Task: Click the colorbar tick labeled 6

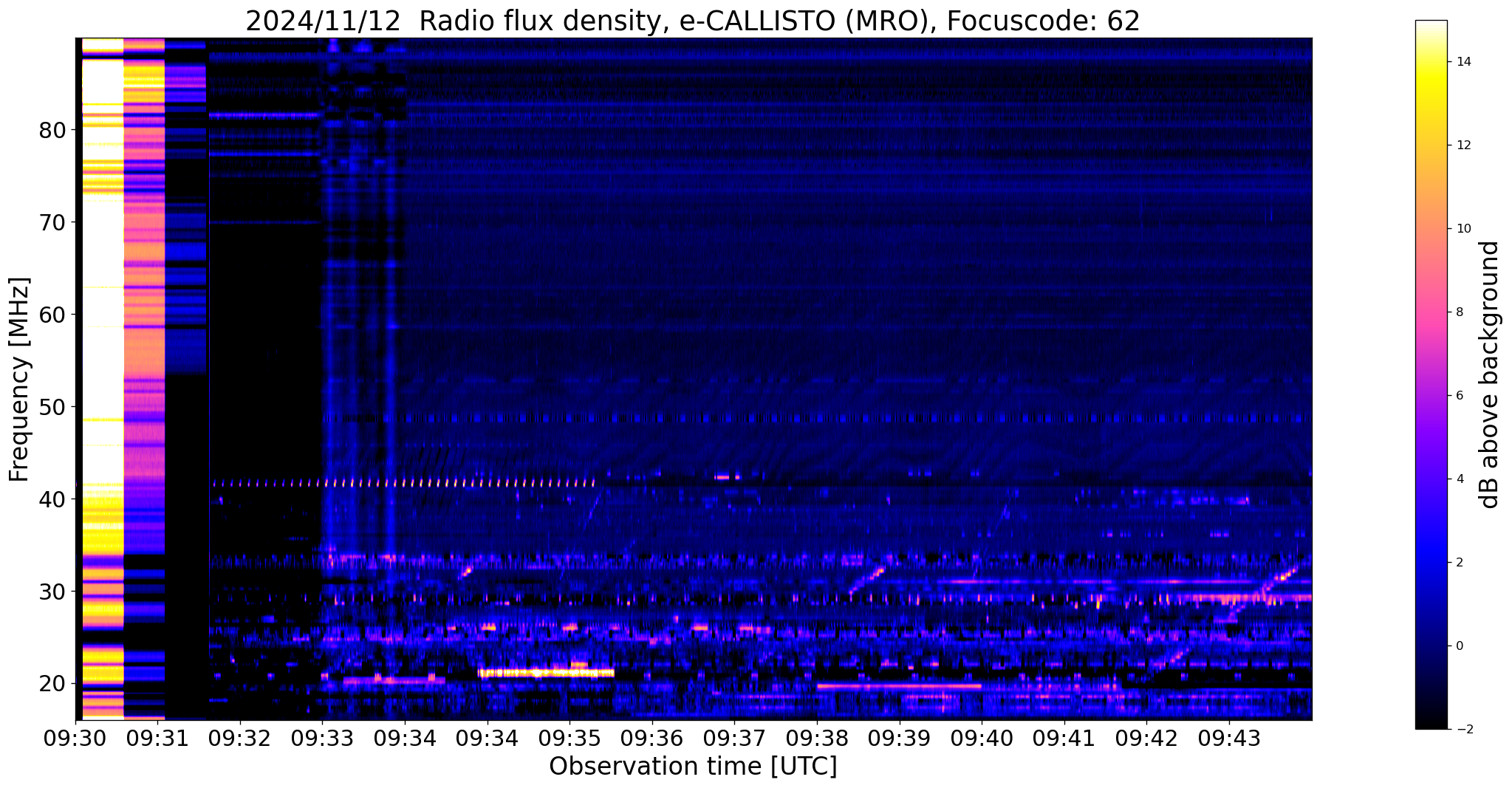Action: tap(1458, 396)
